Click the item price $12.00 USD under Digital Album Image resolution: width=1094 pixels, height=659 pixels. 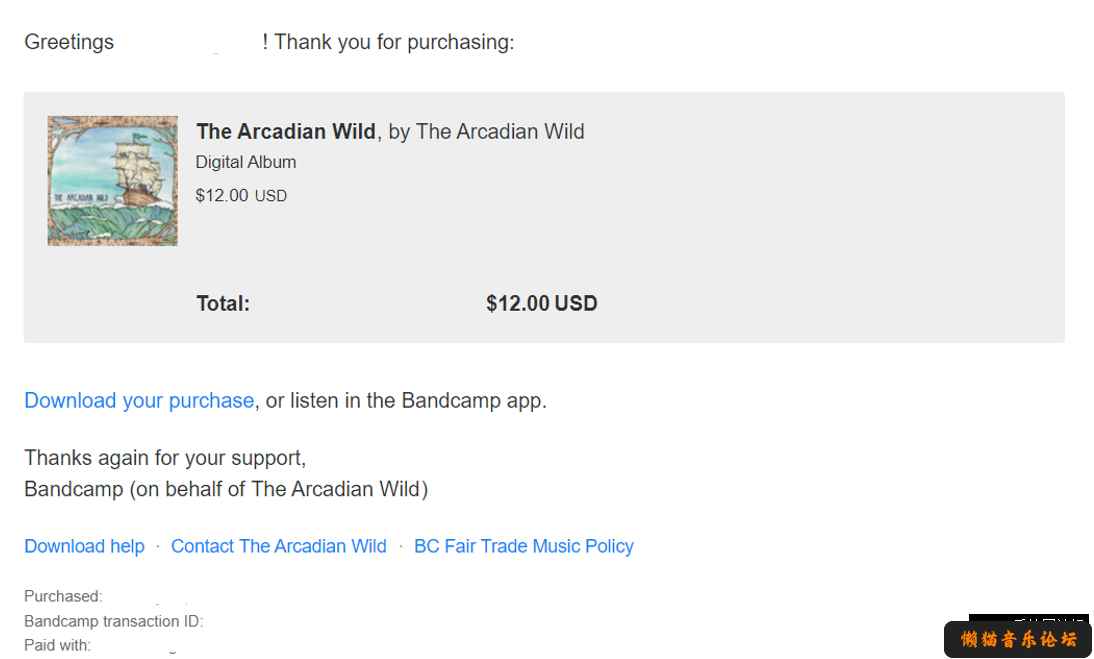click(241, 195)
